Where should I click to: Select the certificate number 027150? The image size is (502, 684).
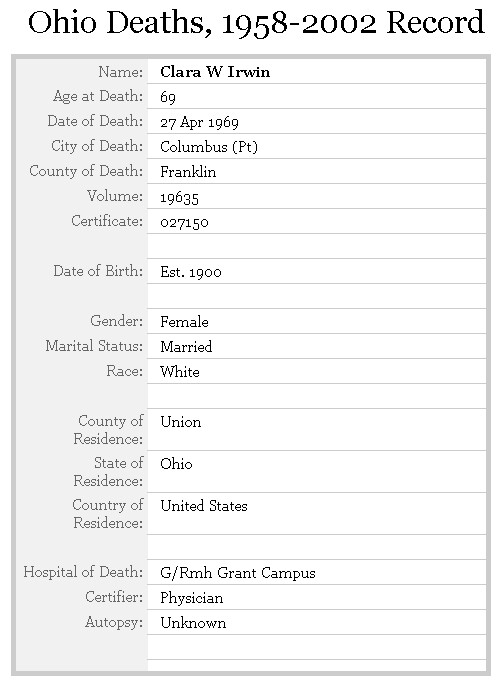[184, 222]
